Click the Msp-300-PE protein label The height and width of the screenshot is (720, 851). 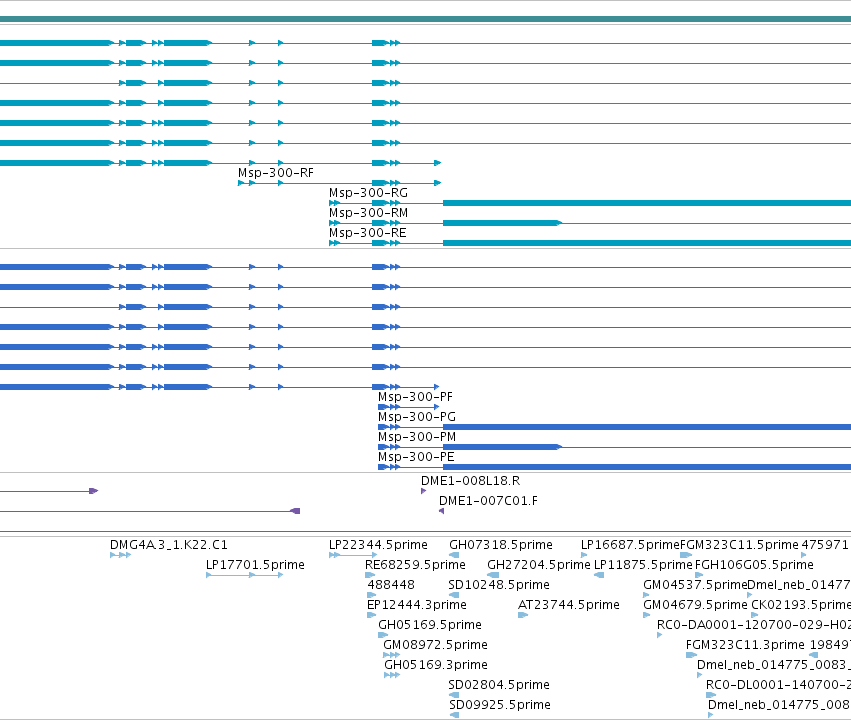pos(416,457)
